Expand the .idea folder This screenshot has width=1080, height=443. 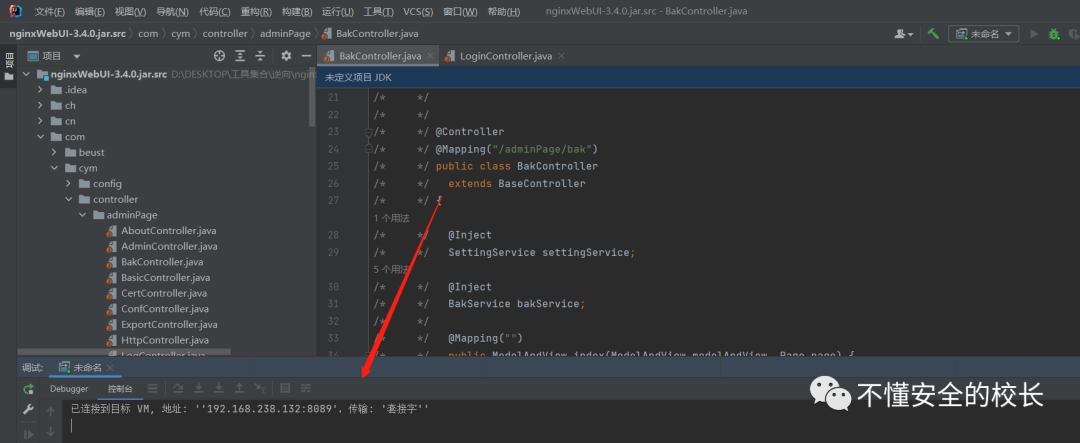41,90
